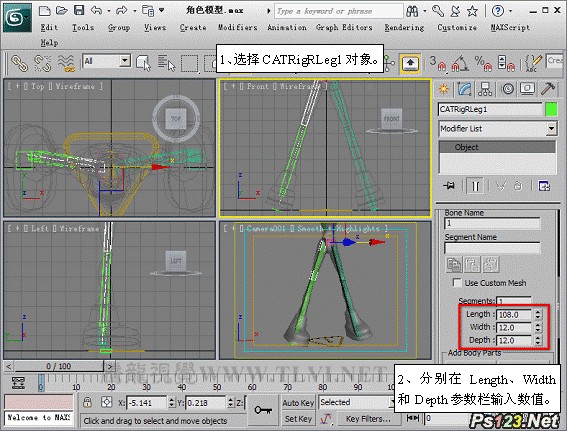Open the Modifiers menu
Viewport: 567px width, 431px height.
pyautogui.click(x=238, y=27)
